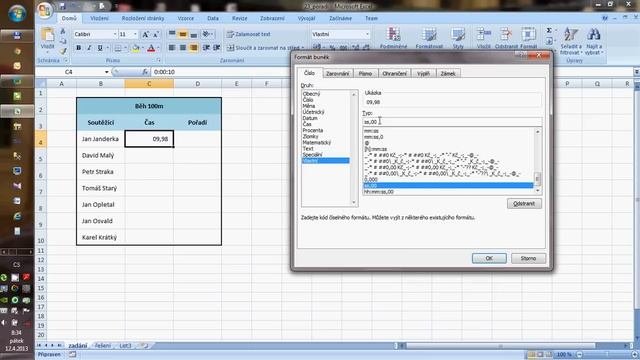
Task: Open the Zobrazení ribbon tab
Action: [272, 18]
